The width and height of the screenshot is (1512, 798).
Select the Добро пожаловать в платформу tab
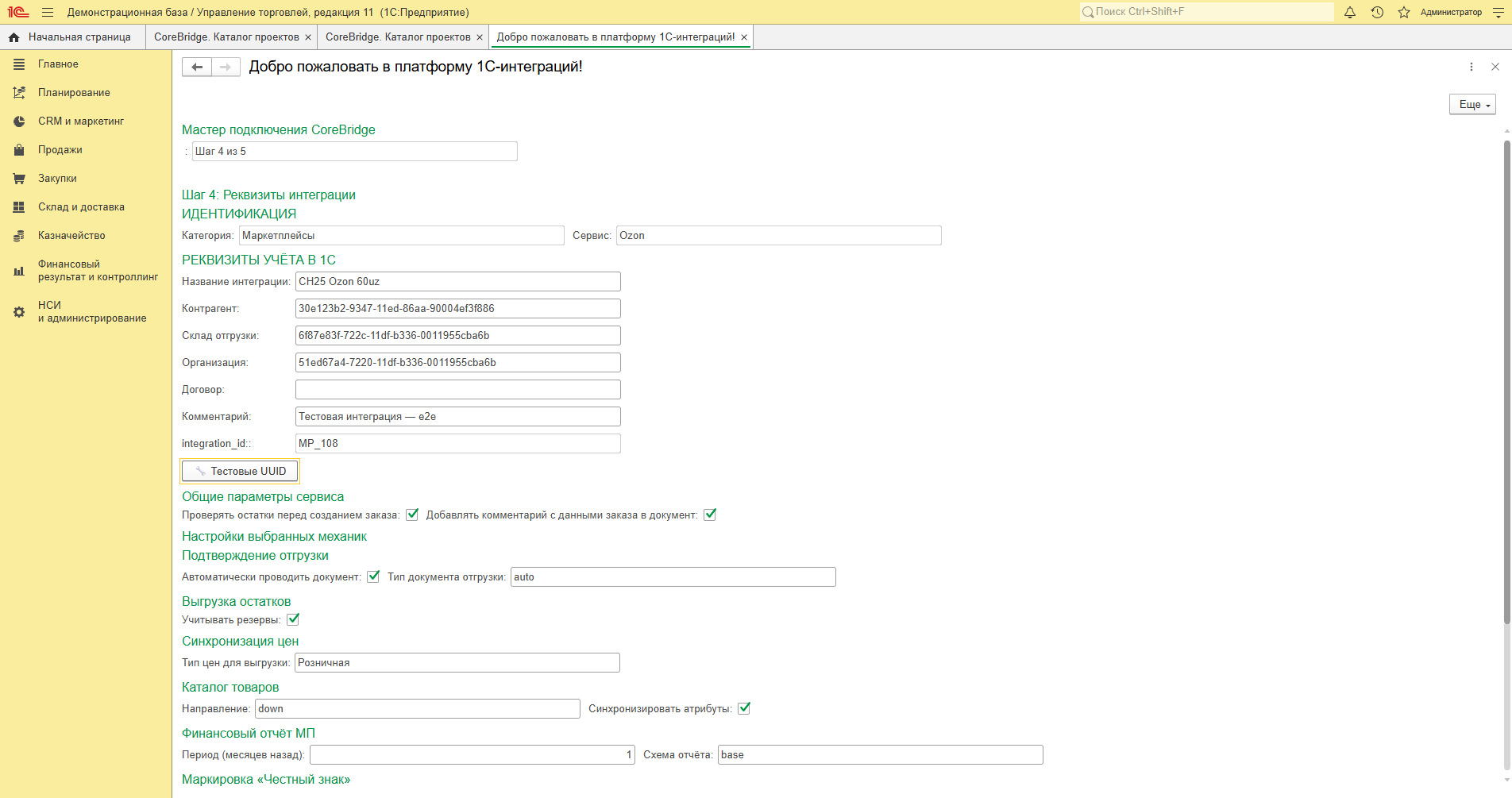pos(615,37)
